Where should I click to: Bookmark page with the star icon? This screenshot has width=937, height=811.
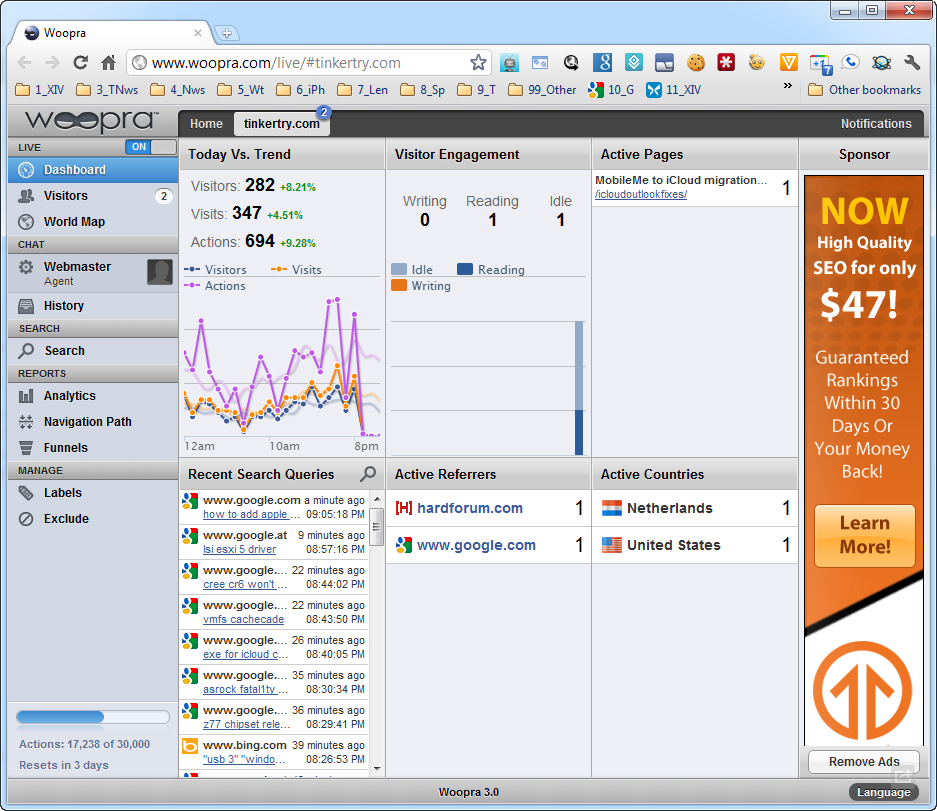coord(478,63)
